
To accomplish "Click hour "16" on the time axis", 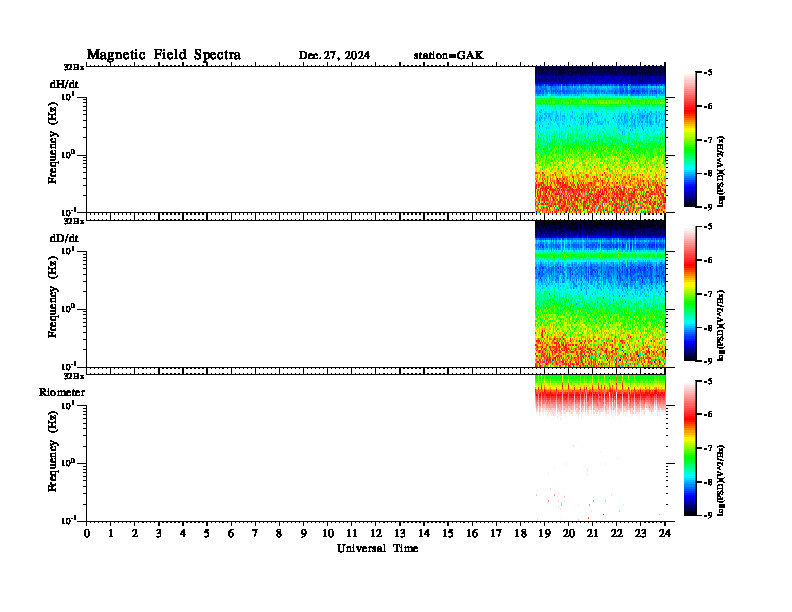I will click(472, 533).
